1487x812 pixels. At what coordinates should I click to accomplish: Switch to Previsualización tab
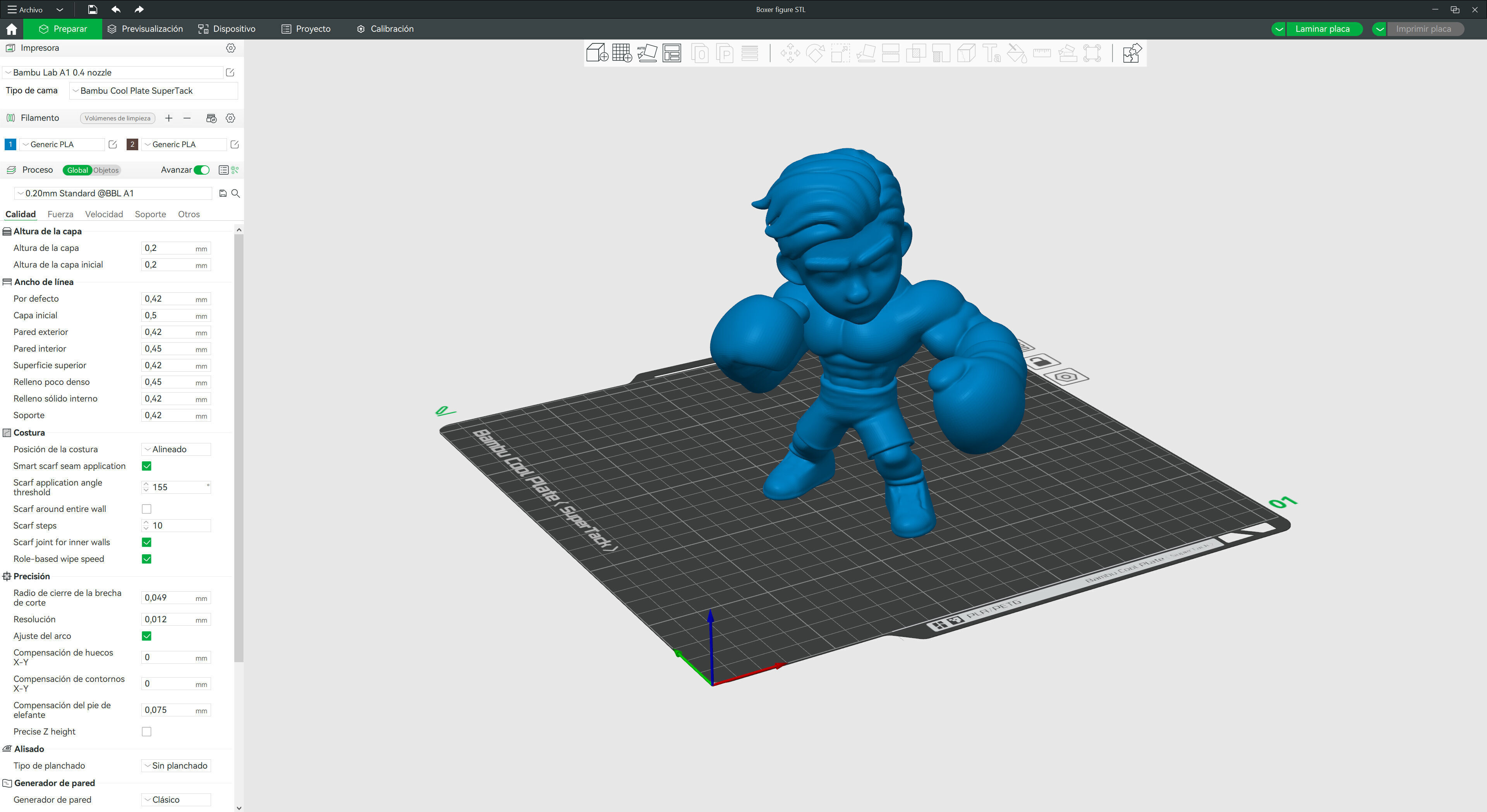pos(146,29)
